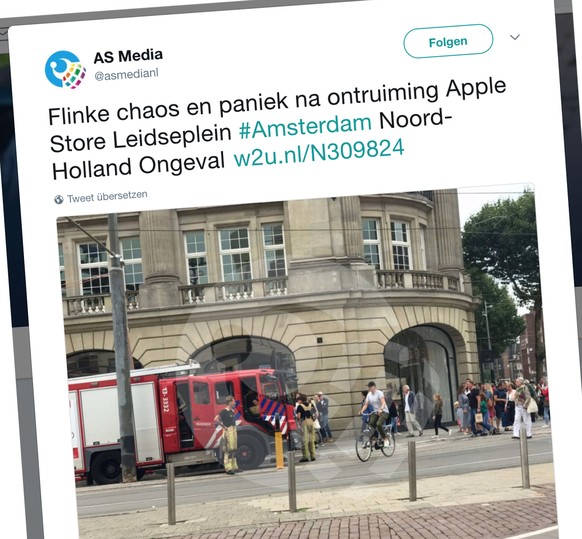
Task: Click the globe icon beside Tweet übersetzen
Action: point(59,199)
